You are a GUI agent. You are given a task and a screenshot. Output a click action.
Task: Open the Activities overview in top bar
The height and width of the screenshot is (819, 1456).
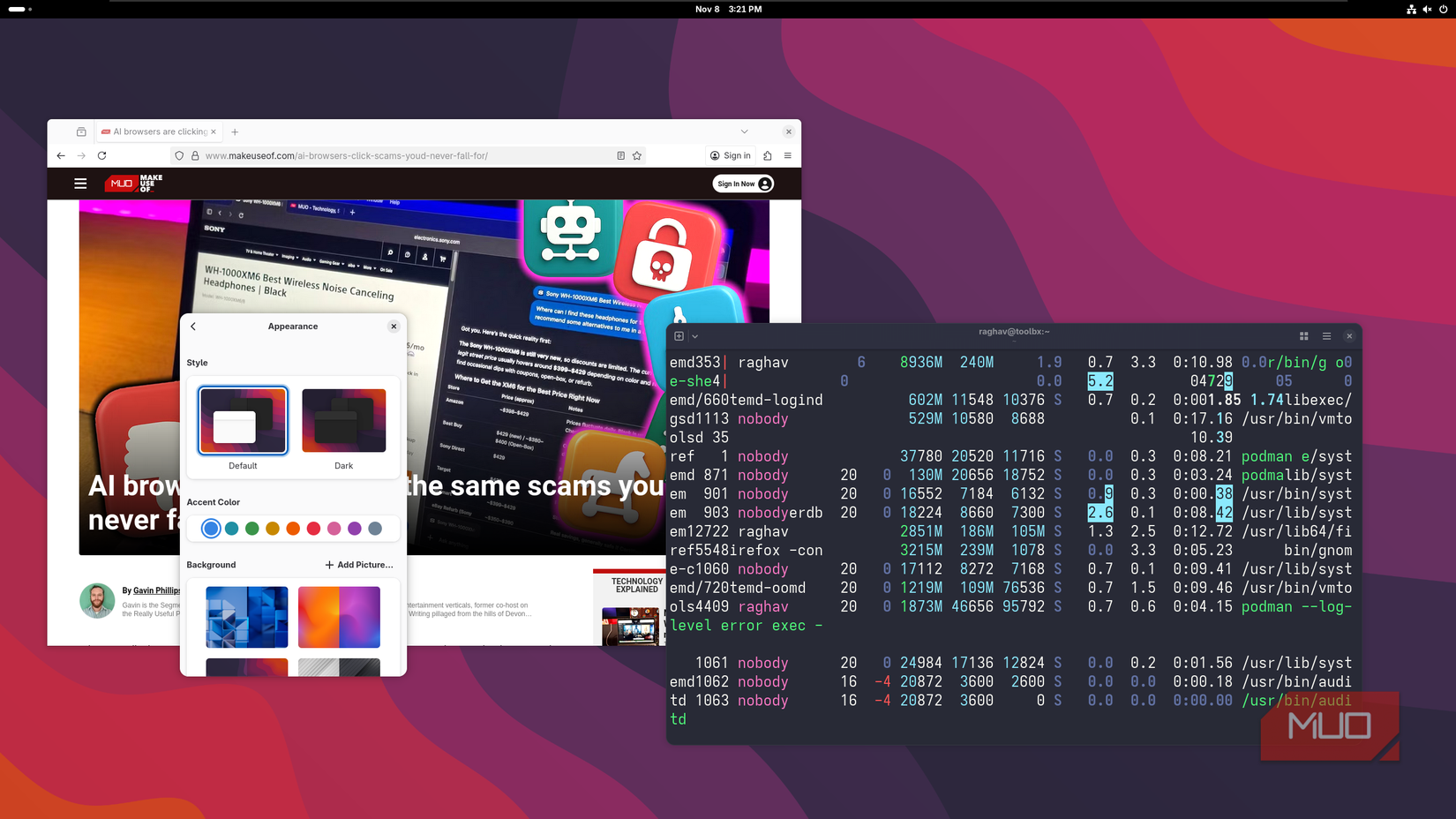(19, 9)
